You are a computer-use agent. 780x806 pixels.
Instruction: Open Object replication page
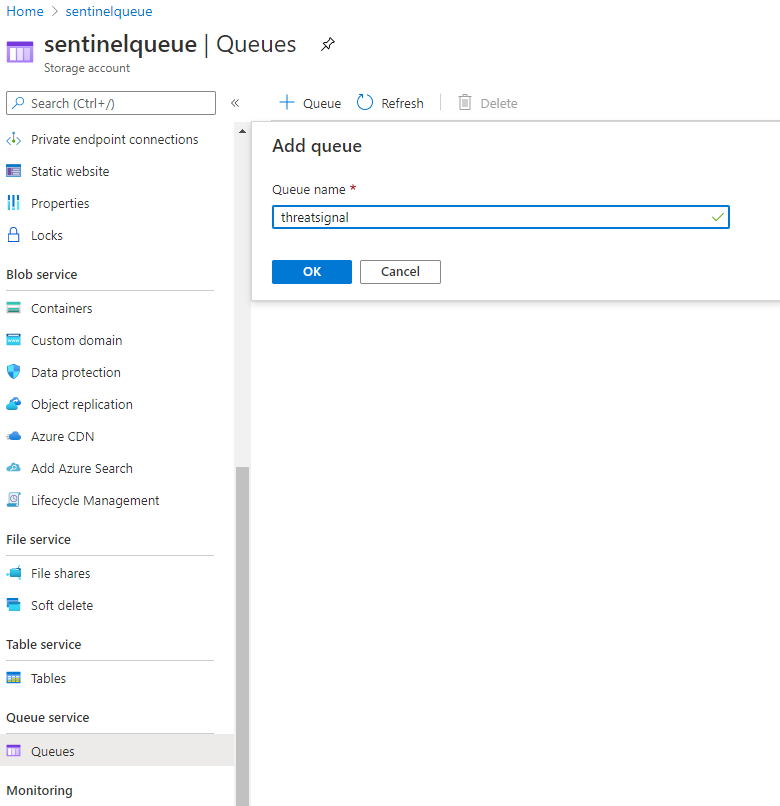point(82,405)
